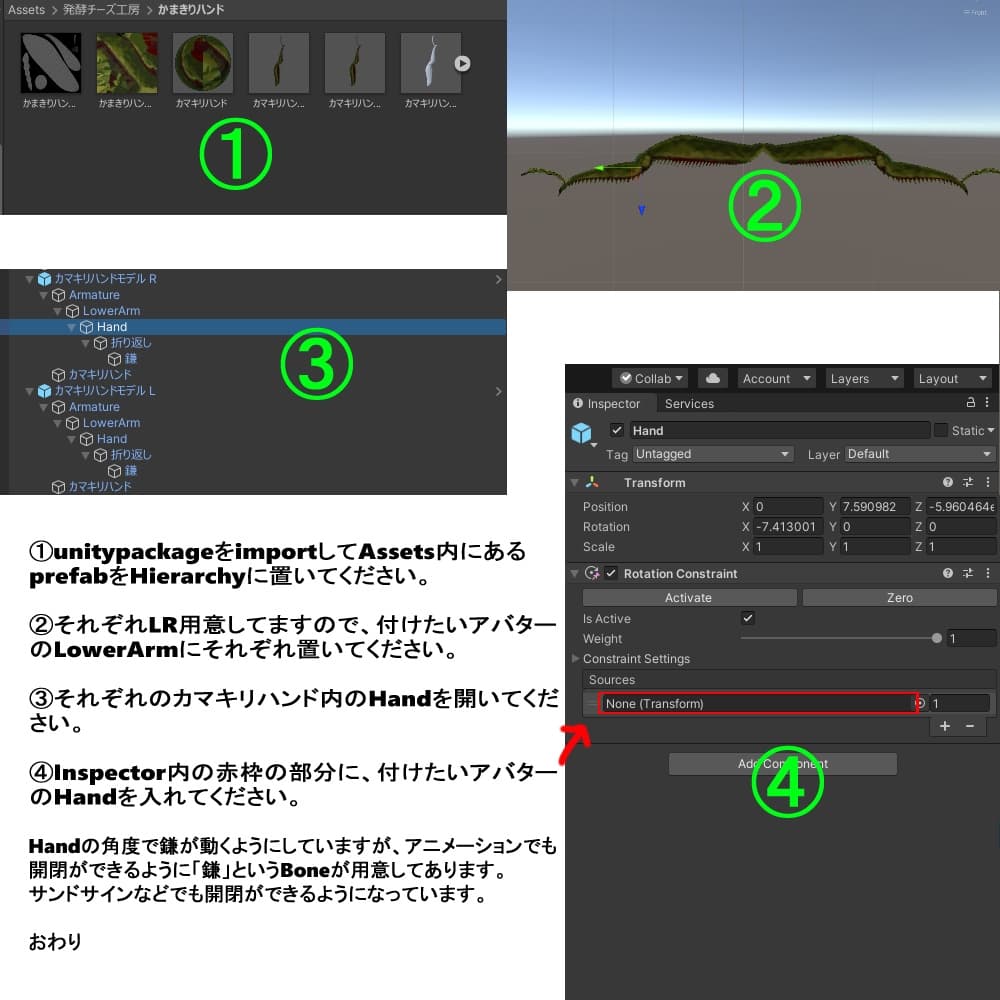Open Rotation Constraint three-dot context menu
This screenshot has width=1000, height=1000.
pos(988,574)
